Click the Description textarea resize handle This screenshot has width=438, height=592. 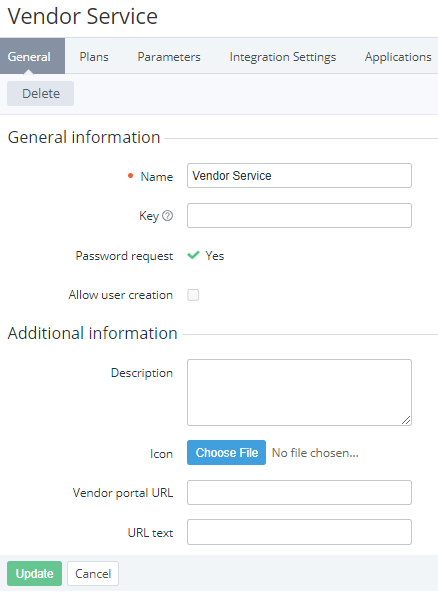coord(406,420)
